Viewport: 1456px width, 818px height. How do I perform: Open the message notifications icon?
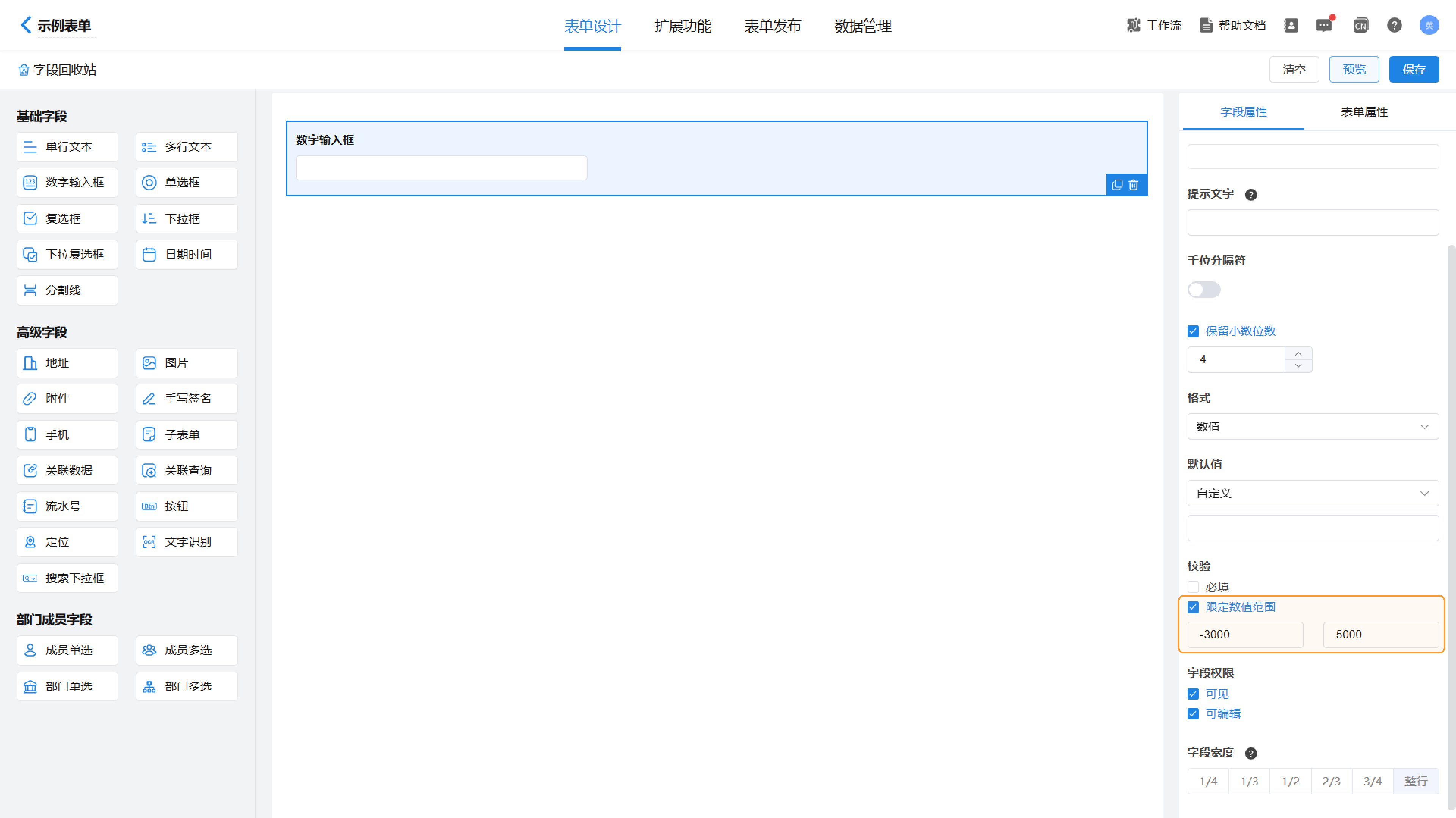click(1324, 25)
